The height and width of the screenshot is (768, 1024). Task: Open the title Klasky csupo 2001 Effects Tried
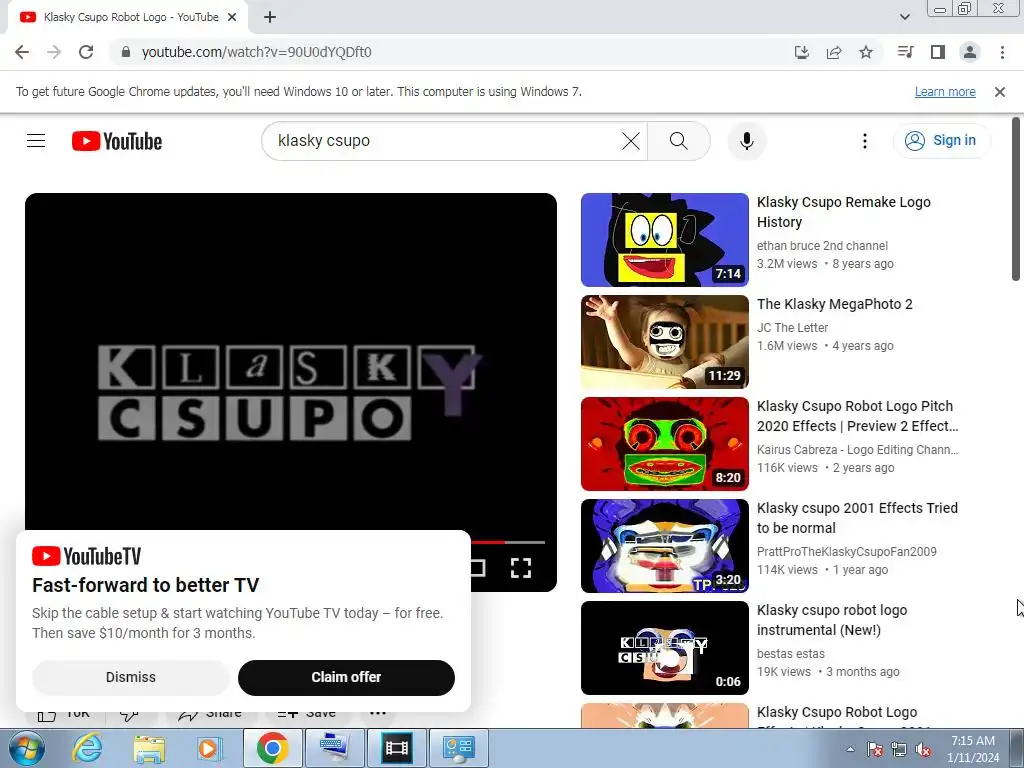tap(857, 518)
